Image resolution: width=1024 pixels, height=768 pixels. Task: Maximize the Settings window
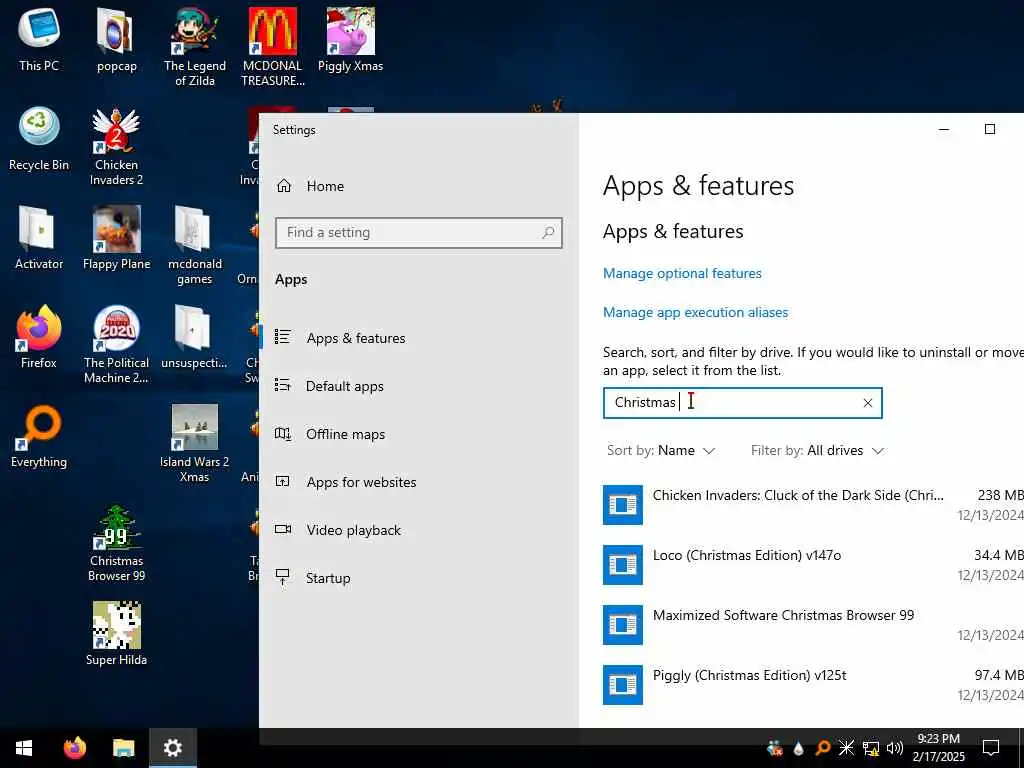(989, 129)
